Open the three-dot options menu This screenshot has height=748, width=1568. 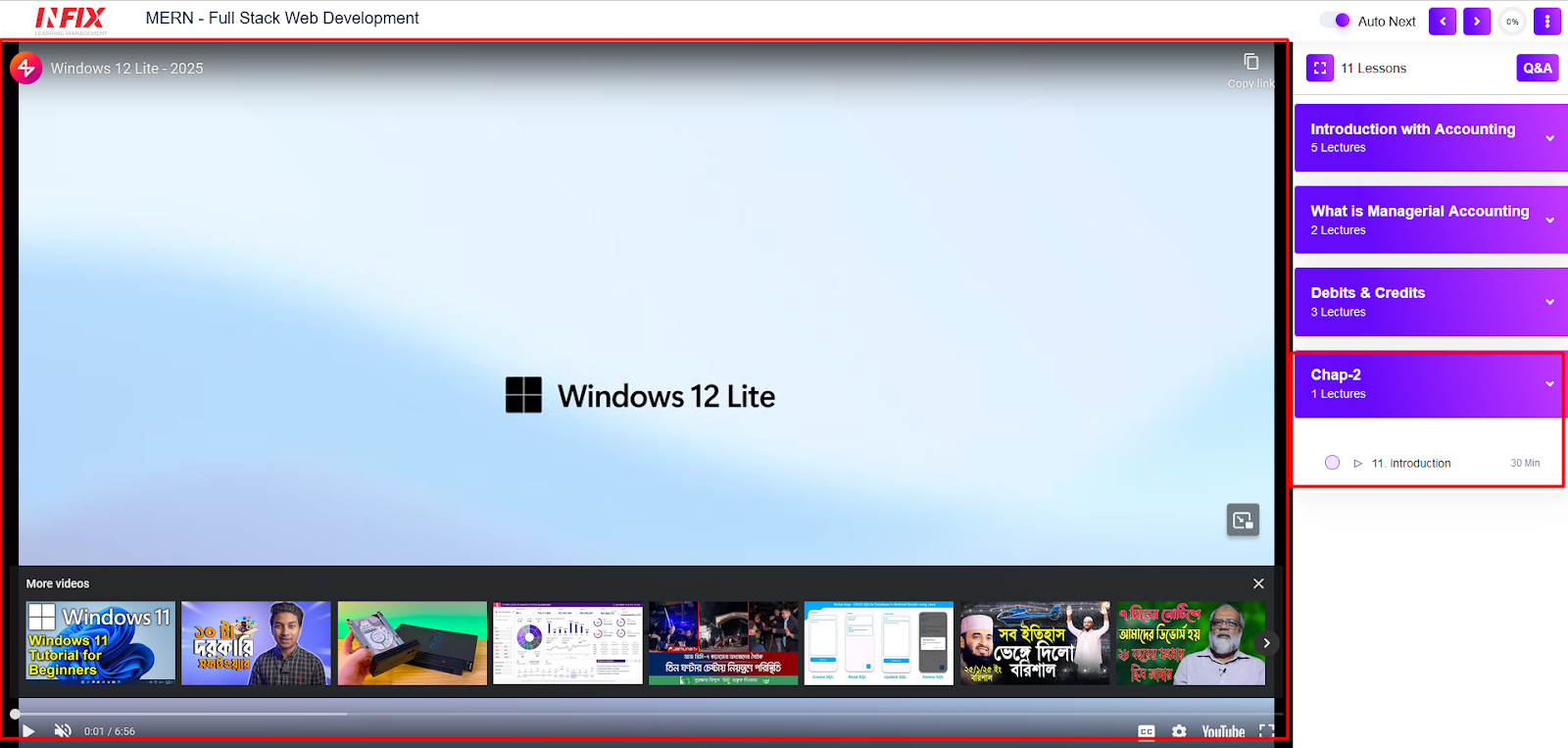(x=1547, y=22)
